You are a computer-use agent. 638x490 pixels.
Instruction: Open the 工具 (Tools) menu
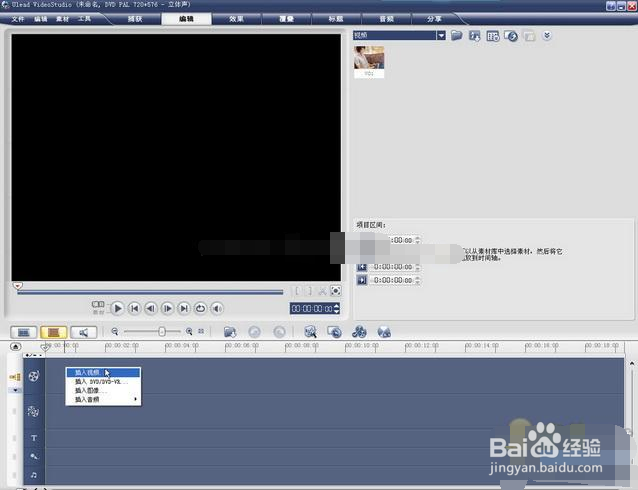click(x=84, y=19)
